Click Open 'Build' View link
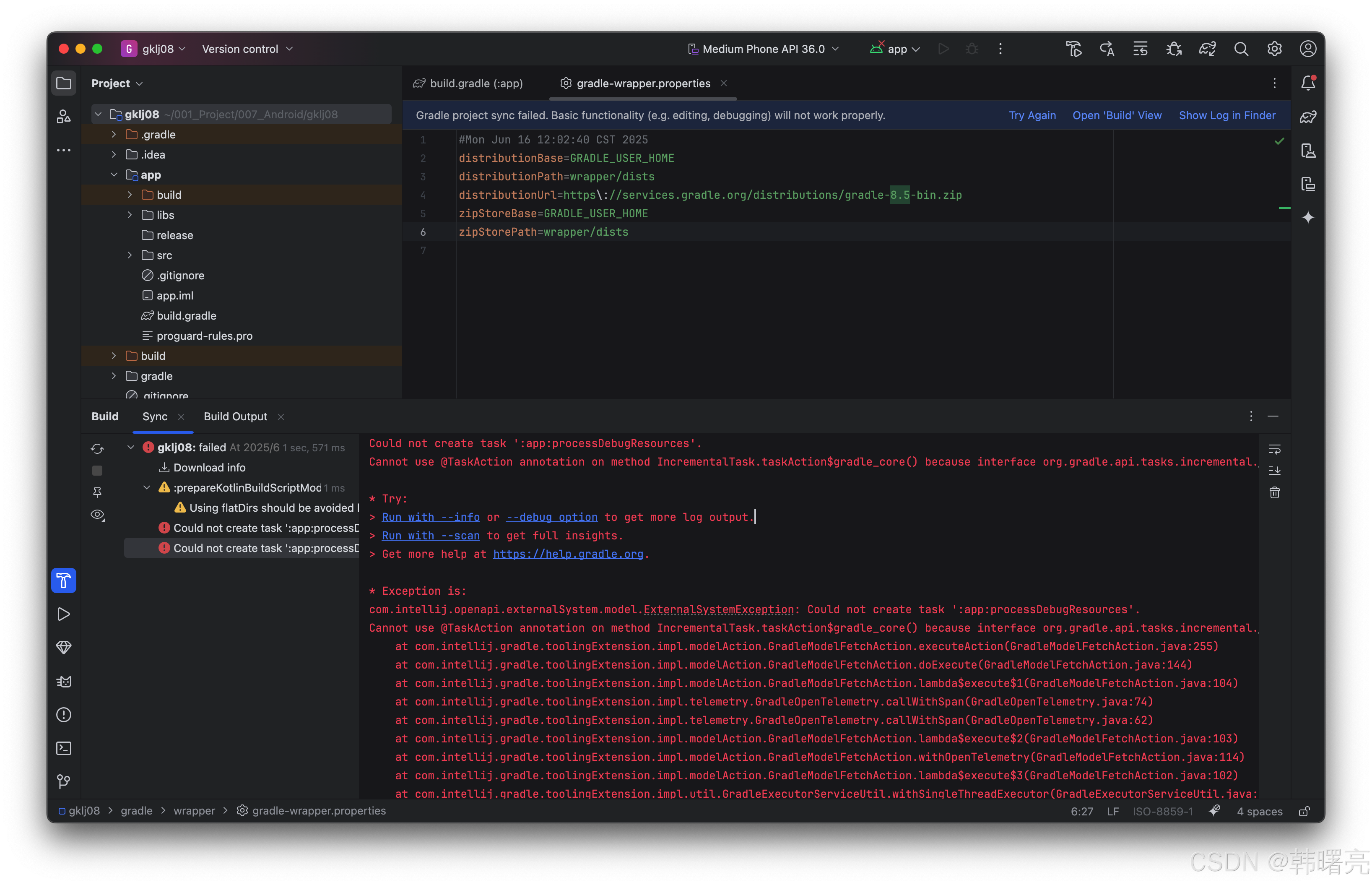1372x885 pixels. coord(1117,115)
